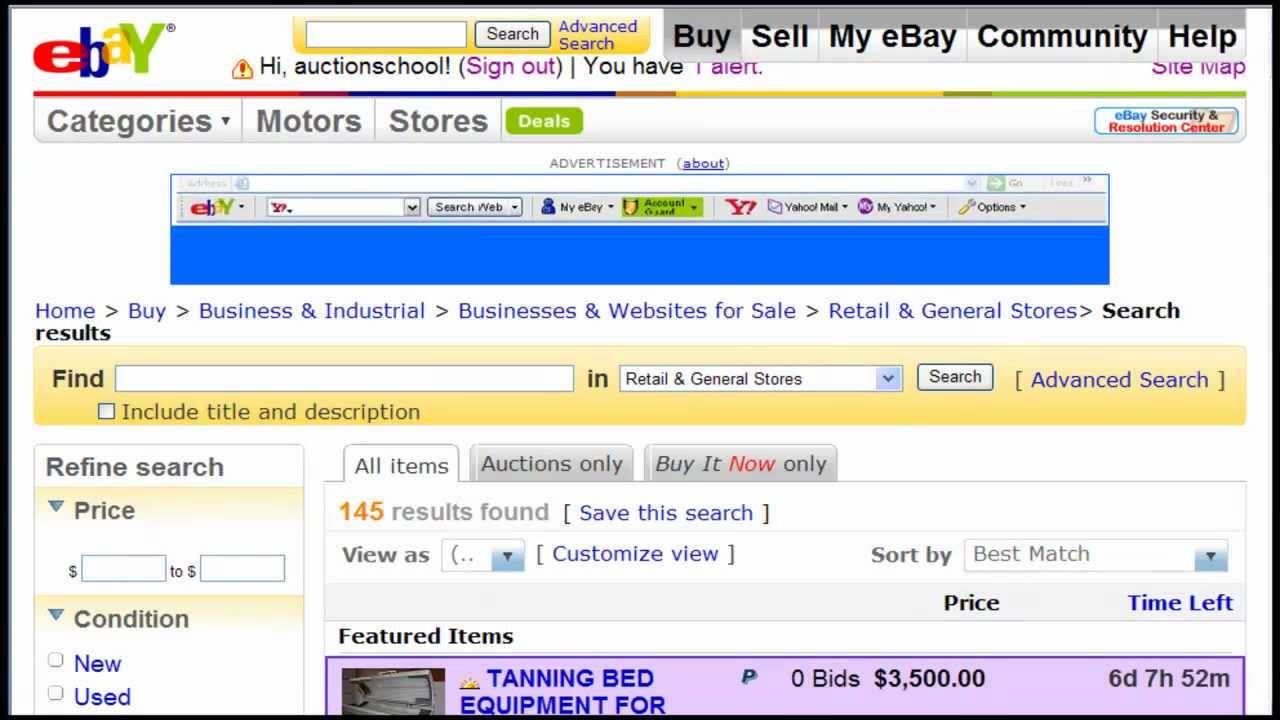Click the Yahoo! Mail envelope in the ad toolbar
The image size is (1280, 720).
[775, 207]
